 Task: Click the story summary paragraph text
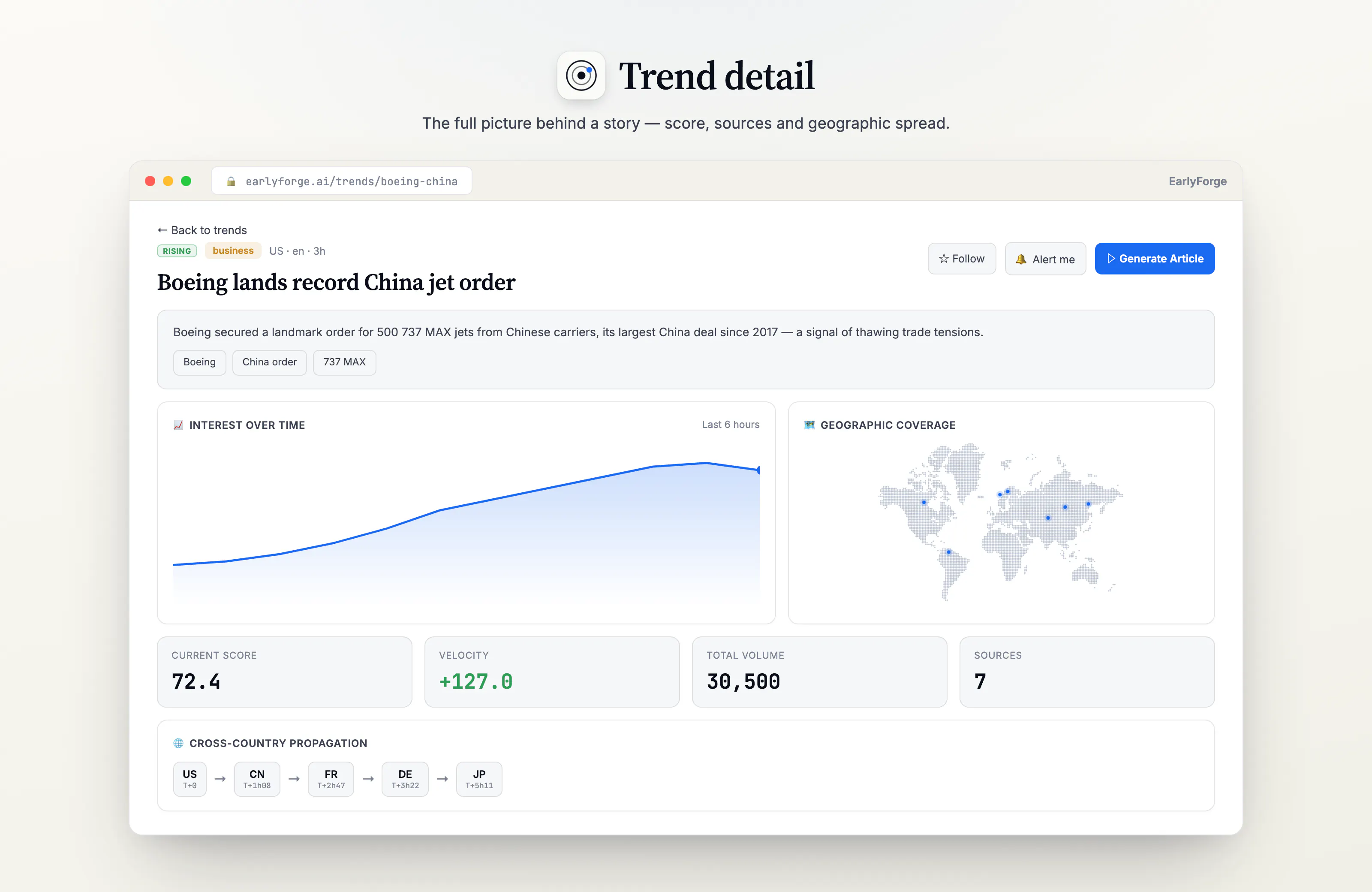pos(578,332)
